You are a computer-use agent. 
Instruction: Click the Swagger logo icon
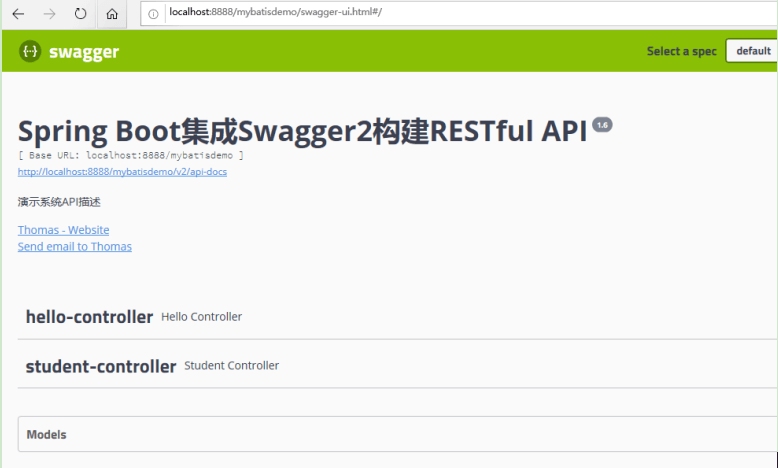tap(30, 51)
